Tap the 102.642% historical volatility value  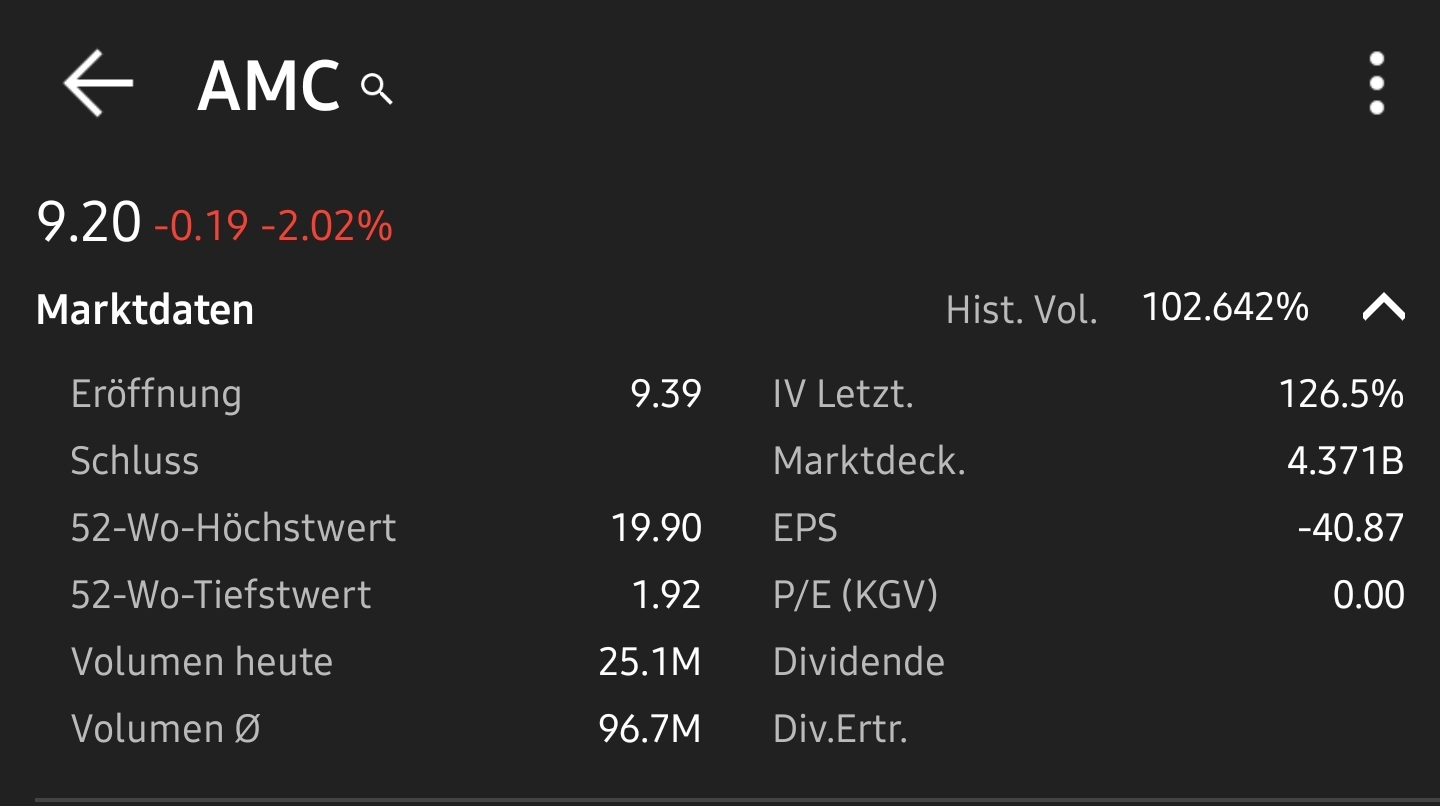(x=1225, y=308)
